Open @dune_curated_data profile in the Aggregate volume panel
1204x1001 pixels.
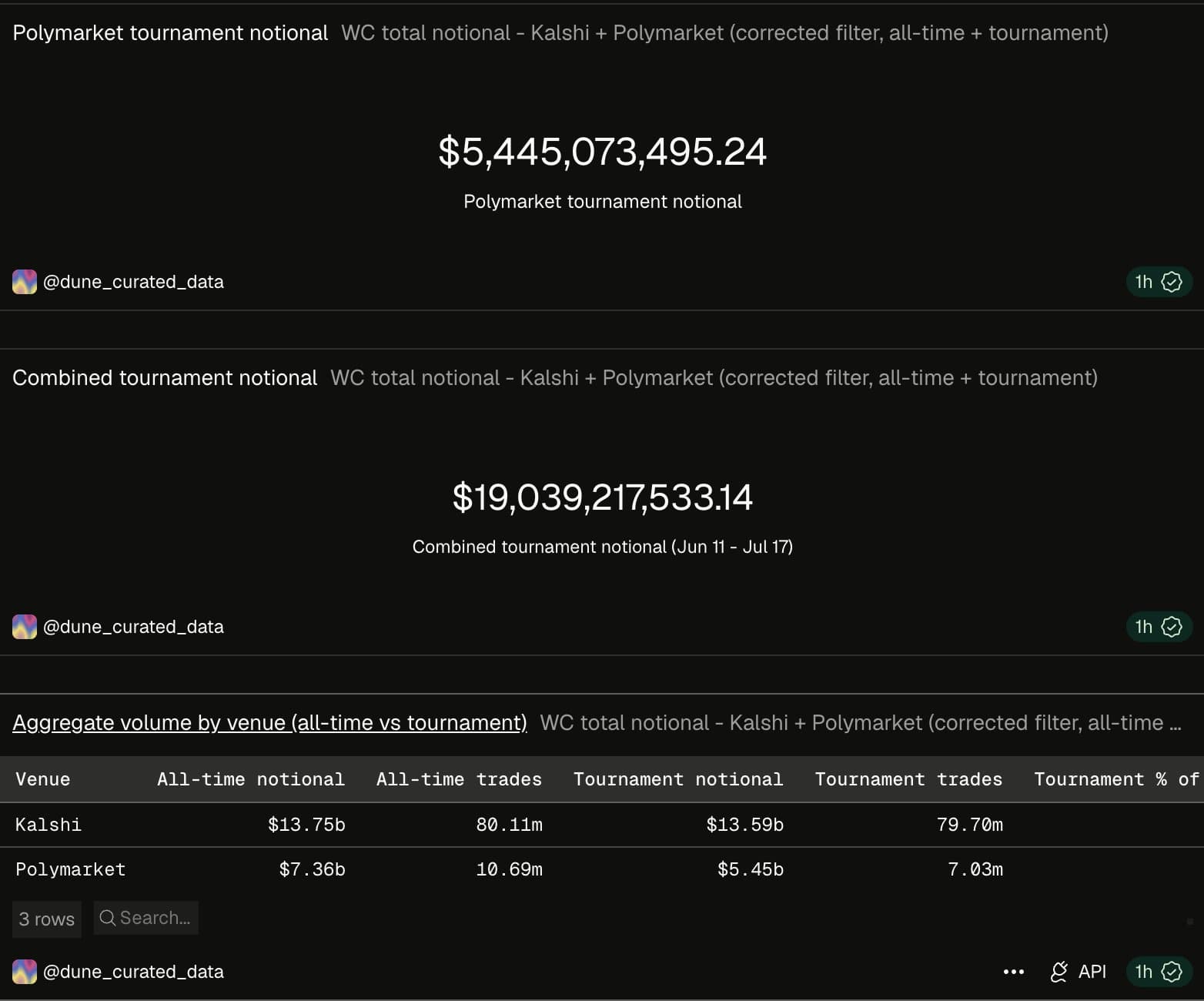pos(133,972)
